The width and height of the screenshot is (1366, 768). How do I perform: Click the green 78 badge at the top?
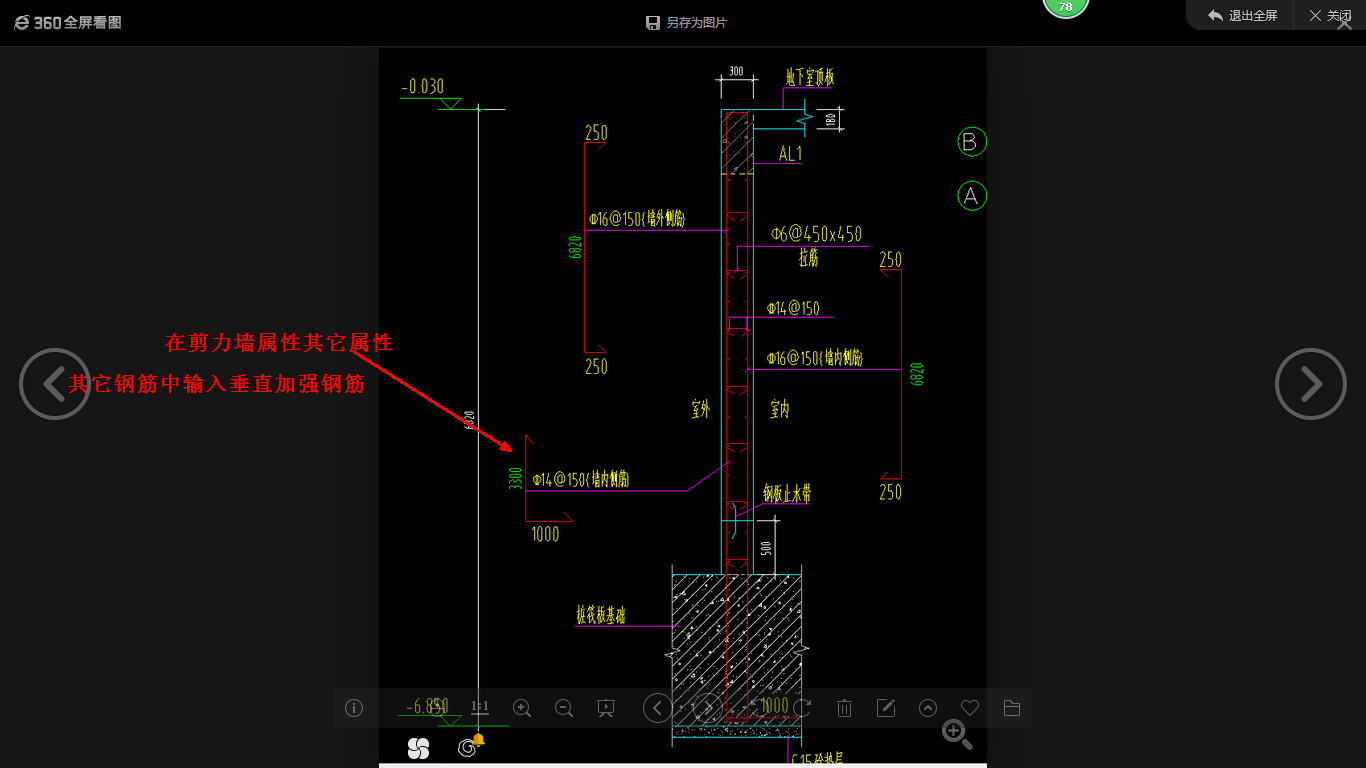(1066, 7)
